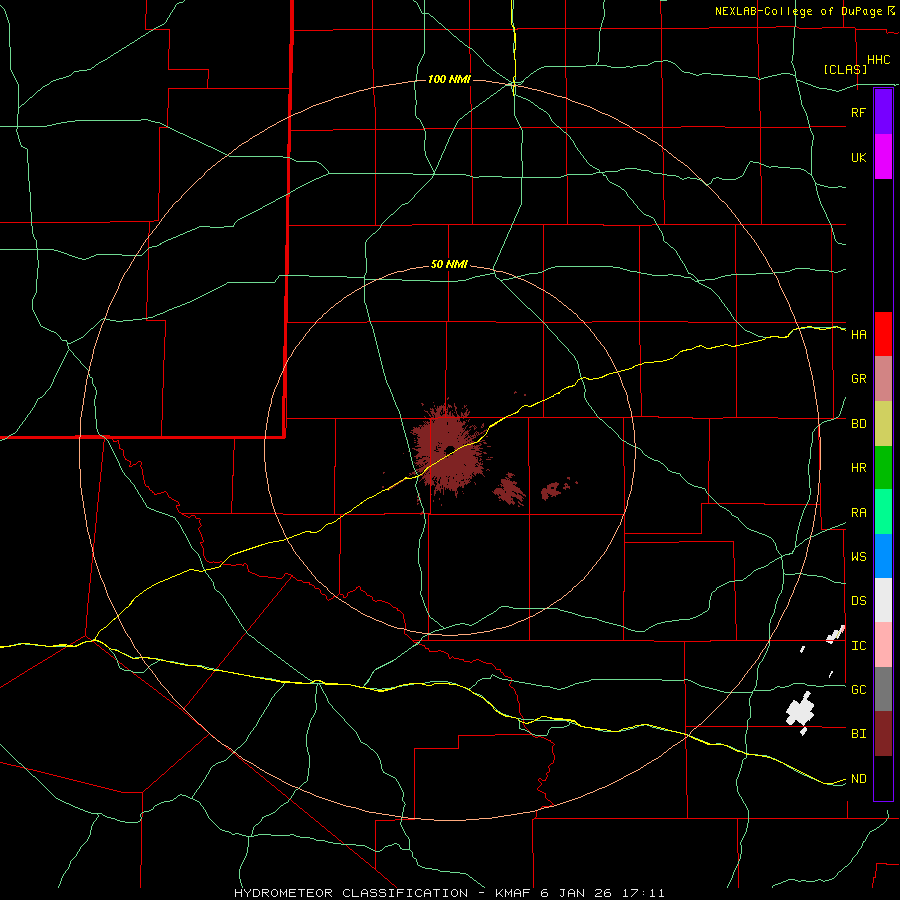Click the RF legend label
The width and height of the screenshot is (900, 900).
pyautogui.click(x=858, y=112)
